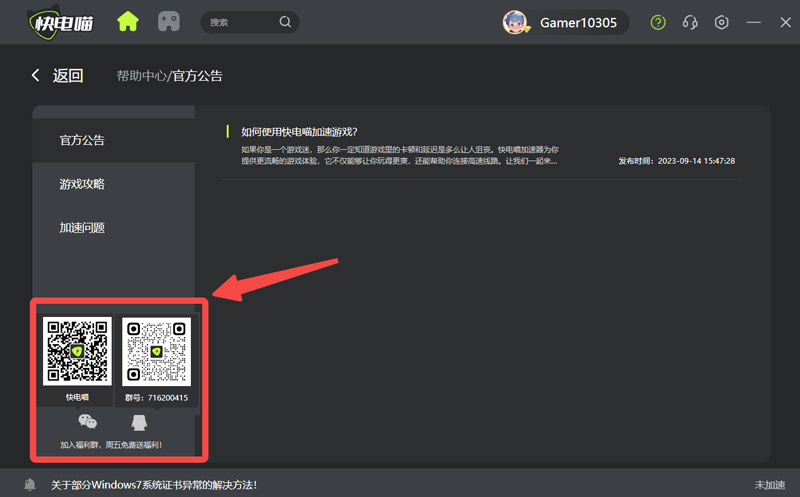The height and width of the screenshot is (497, 800).
Task: Click the 快电喵 logo
Action: [x=61, y=23]
